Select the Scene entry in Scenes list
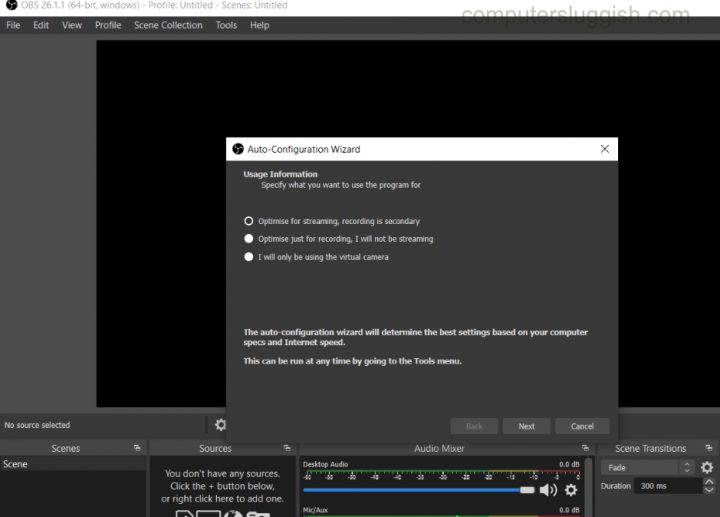Image resolution: width=720 pixels, height=517 pixels. point(73,464)
